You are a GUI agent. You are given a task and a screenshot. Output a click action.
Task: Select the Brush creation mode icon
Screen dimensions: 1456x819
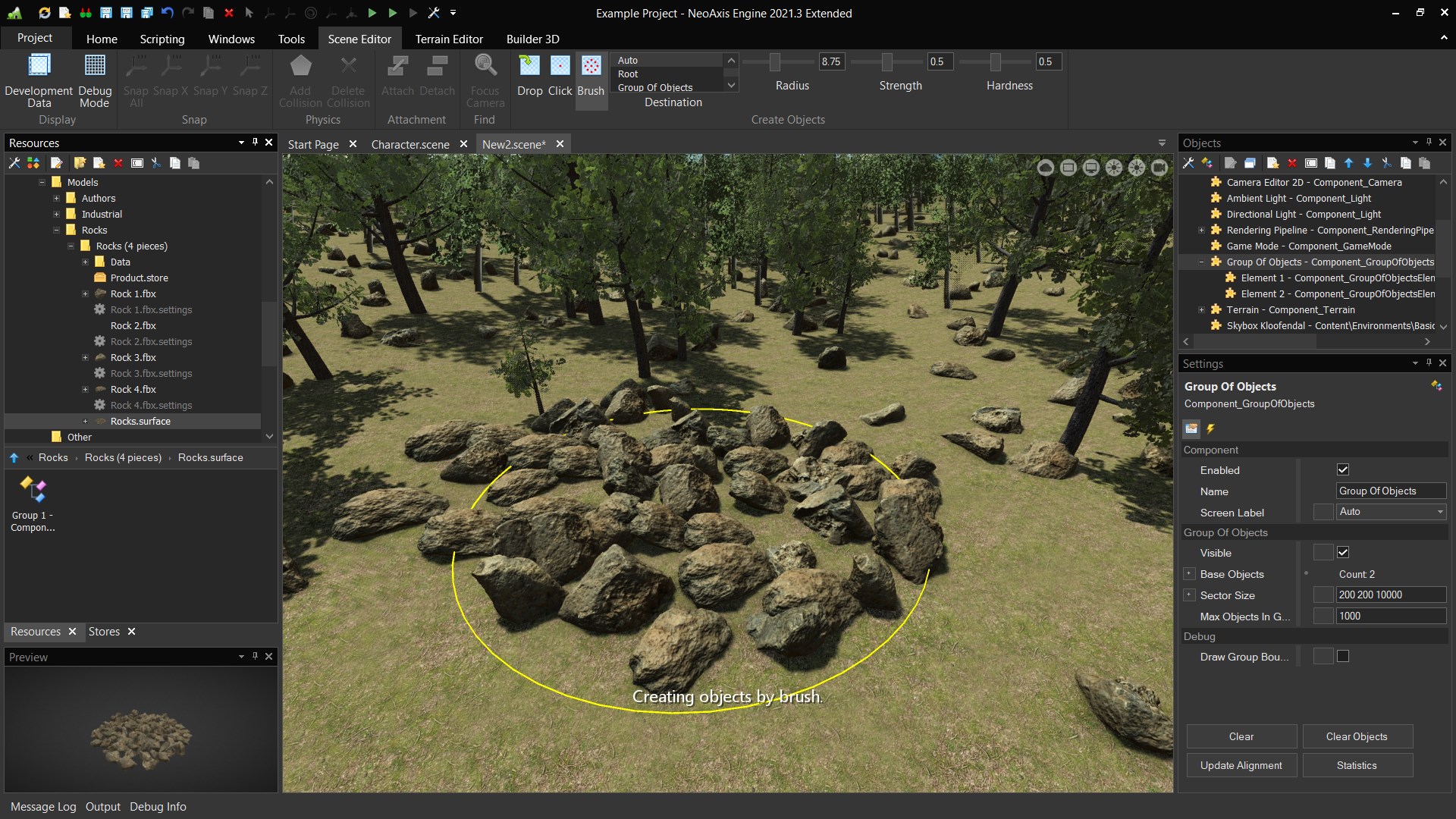pyautogui.click(x=591, y=66)
